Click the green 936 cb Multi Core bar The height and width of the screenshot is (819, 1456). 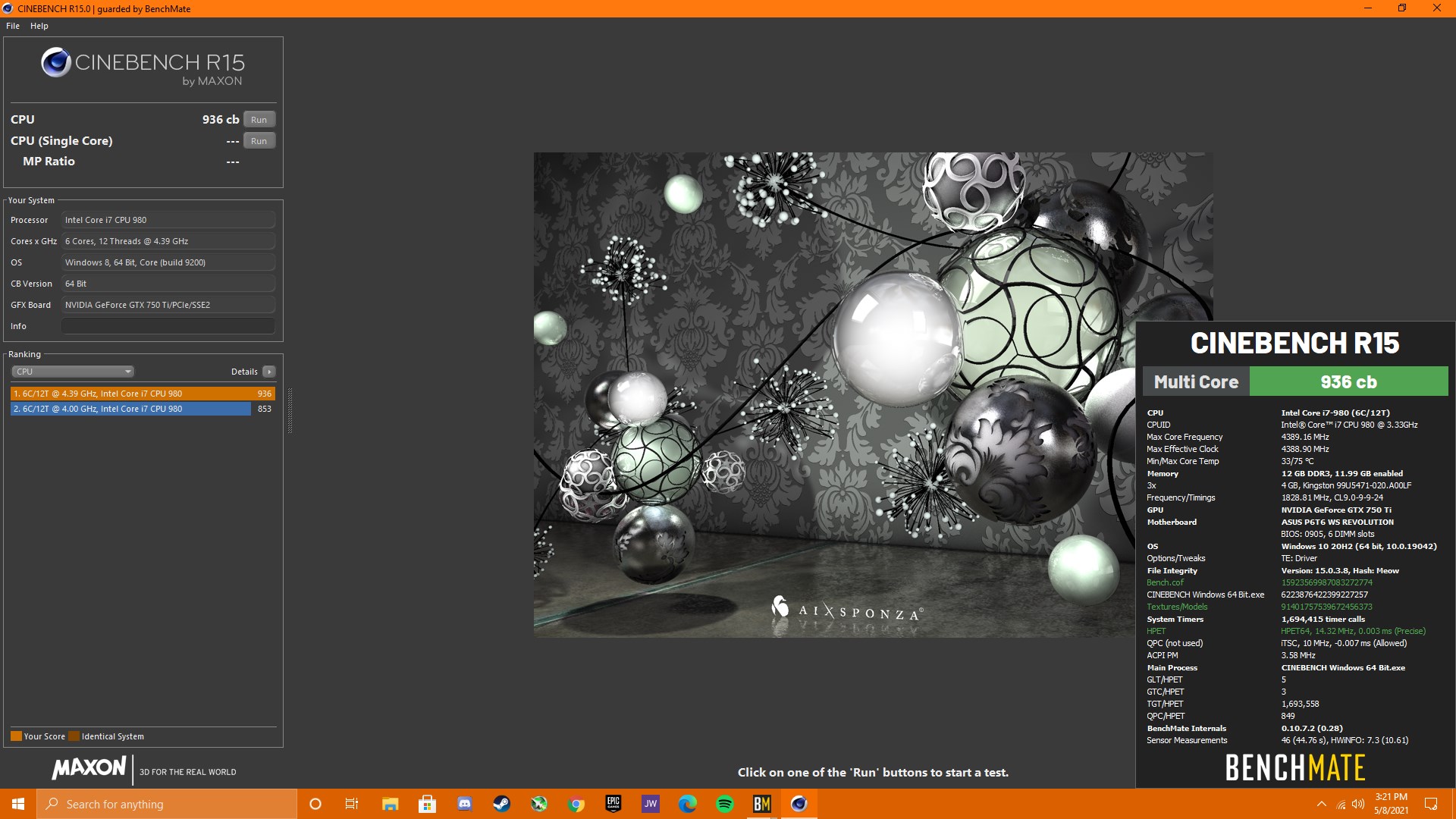1348,382
